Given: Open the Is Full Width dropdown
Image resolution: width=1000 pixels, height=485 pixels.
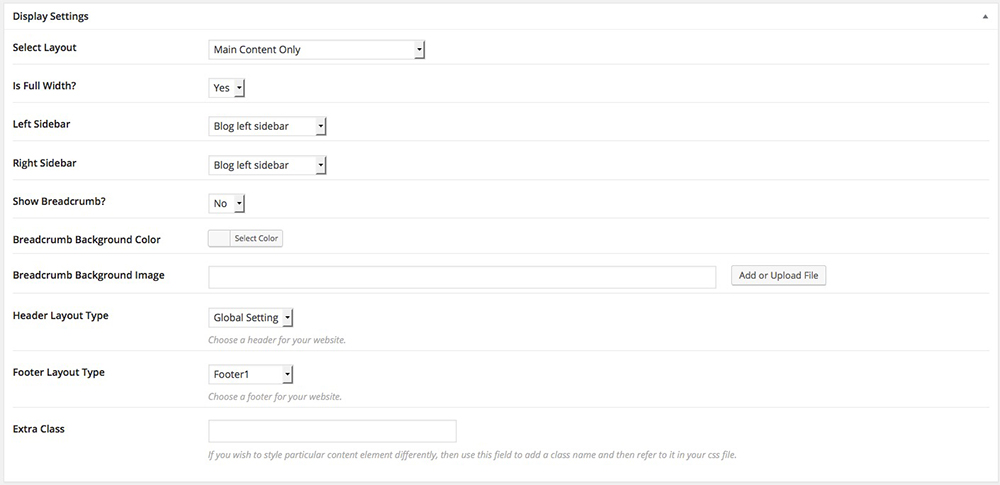Looking at the screenshot, I should tap(227, 88).
